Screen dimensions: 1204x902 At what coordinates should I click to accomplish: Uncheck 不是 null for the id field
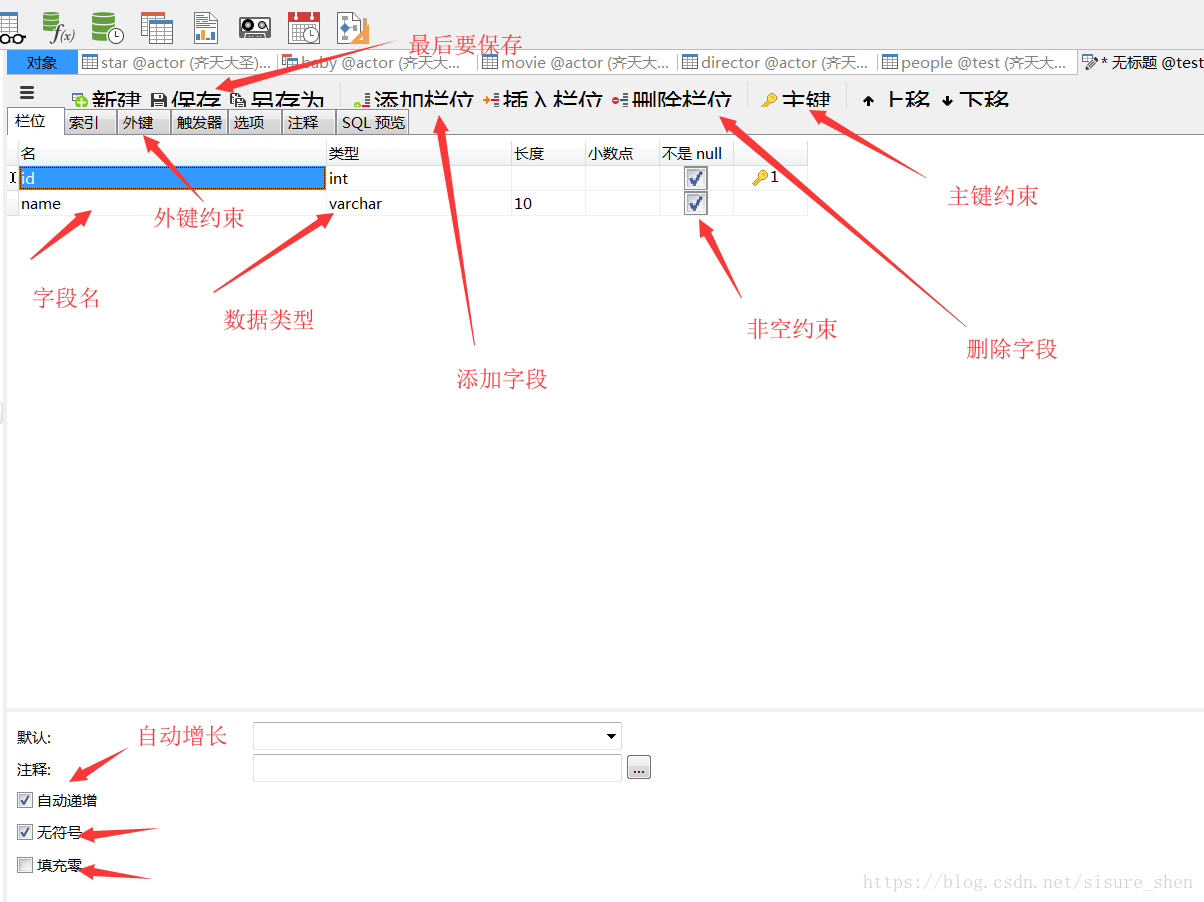[695, 177]
